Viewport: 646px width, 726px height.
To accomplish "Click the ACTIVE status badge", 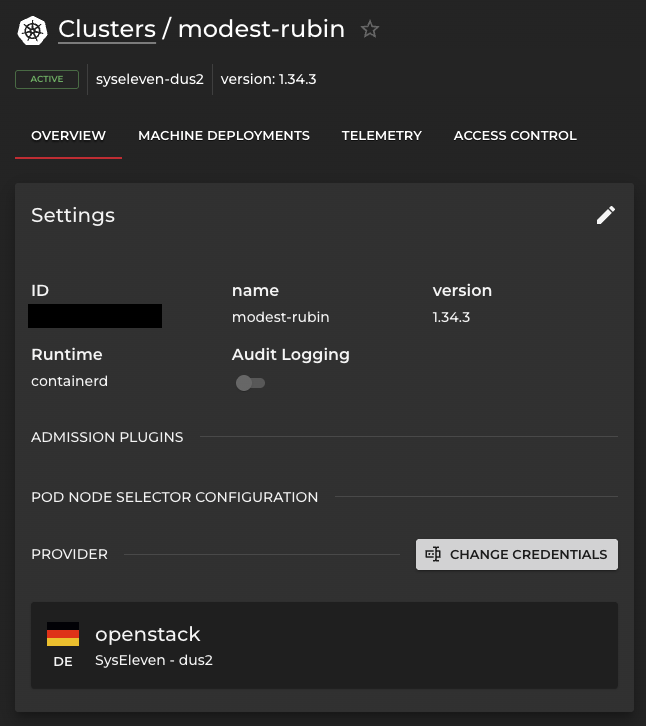I will pos(47,79).
